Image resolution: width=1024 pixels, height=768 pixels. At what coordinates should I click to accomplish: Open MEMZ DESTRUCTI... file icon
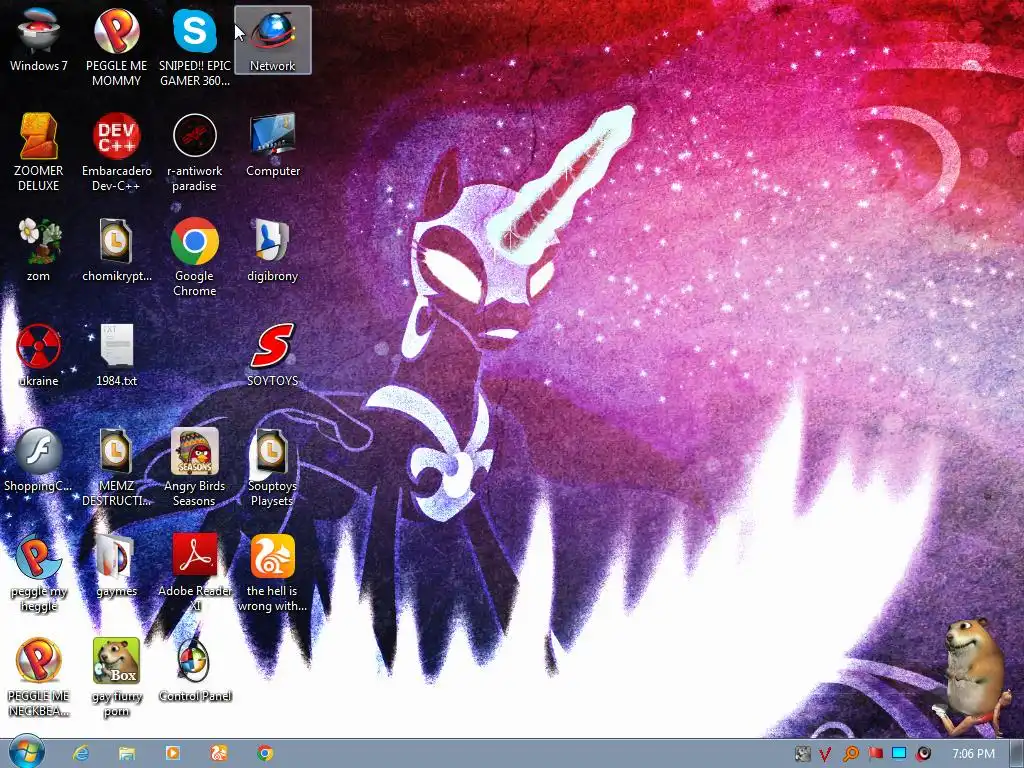click(116, 468)
